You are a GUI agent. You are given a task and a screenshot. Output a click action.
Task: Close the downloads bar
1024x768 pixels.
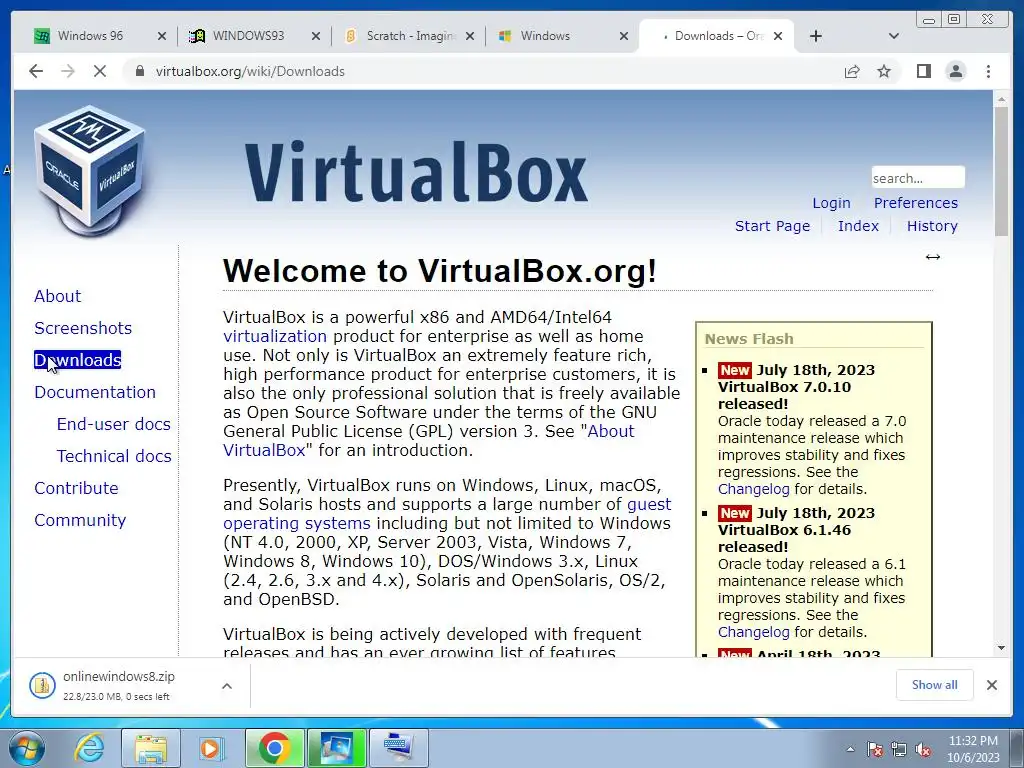coord(992,685)
